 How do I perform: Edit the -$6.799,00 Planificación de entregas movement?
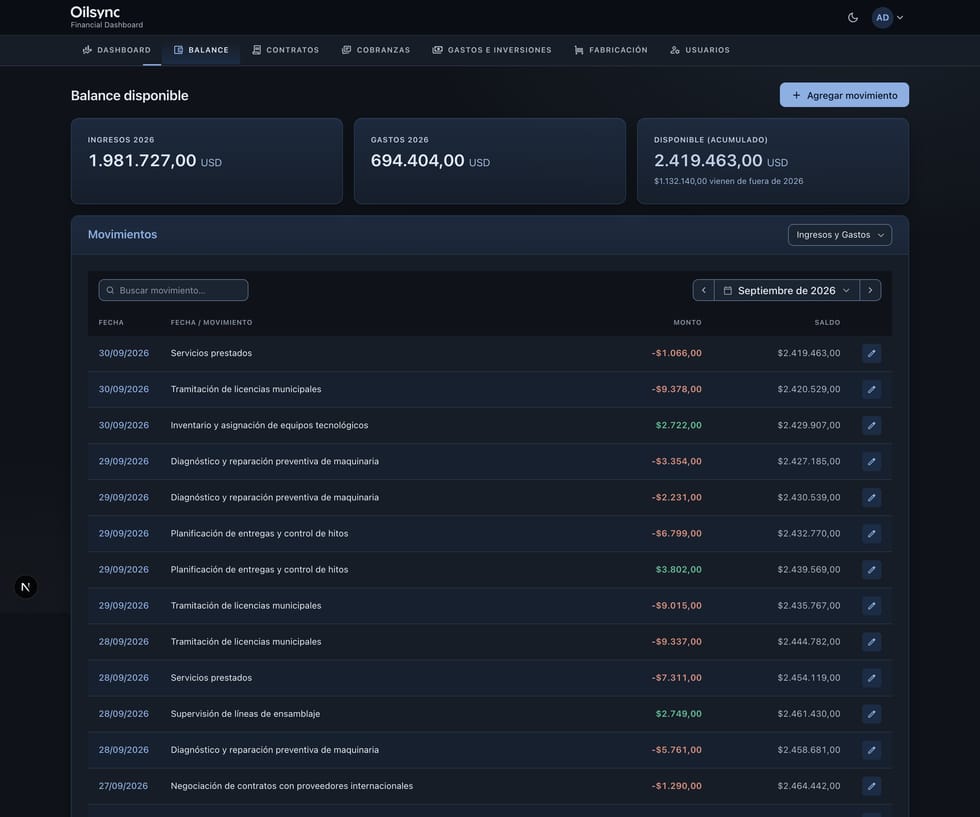(x=871, y=534)
